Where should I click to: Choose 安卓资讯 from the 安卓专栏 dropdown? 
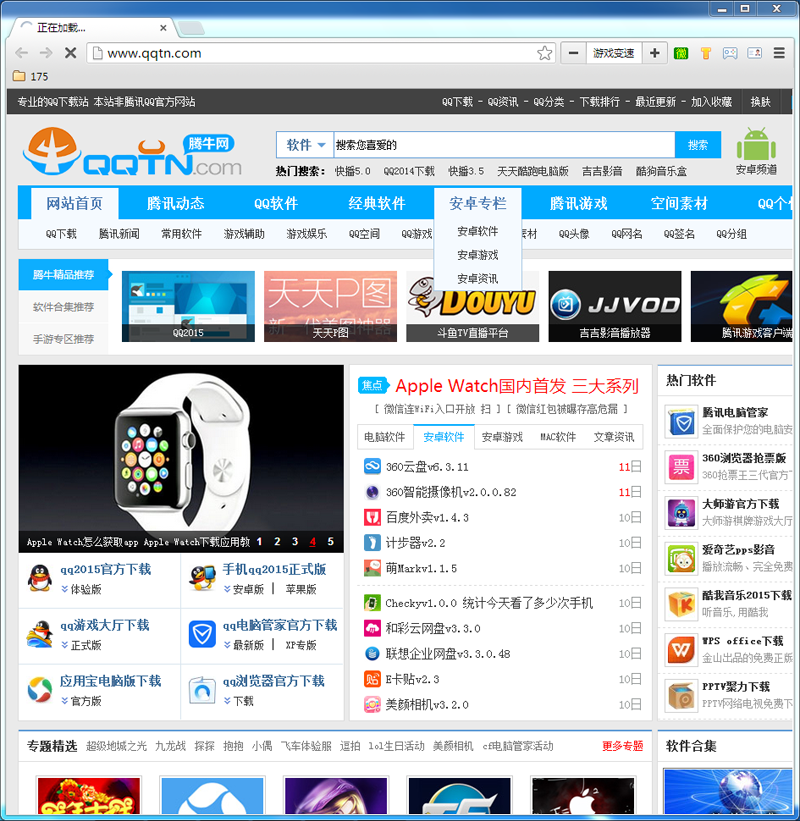point(477,279)
